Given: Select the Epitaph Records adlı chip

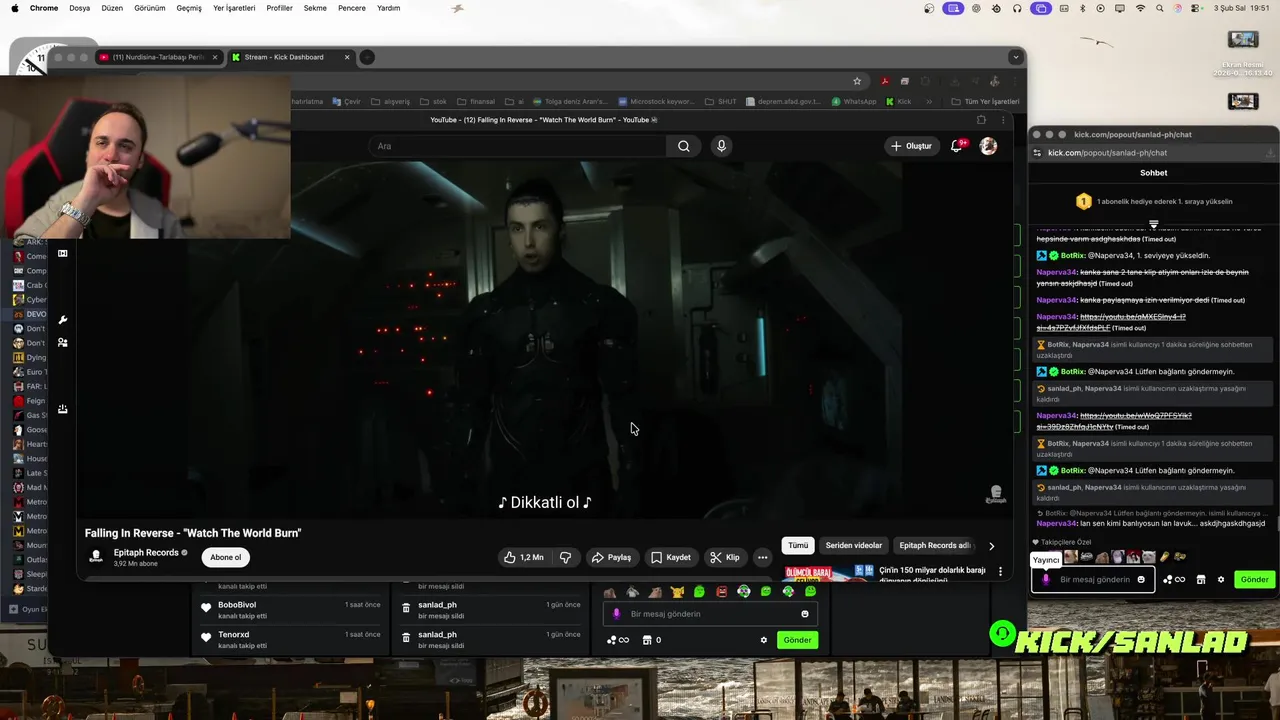Looking at the screenshot, I should [x=934, y=546].
